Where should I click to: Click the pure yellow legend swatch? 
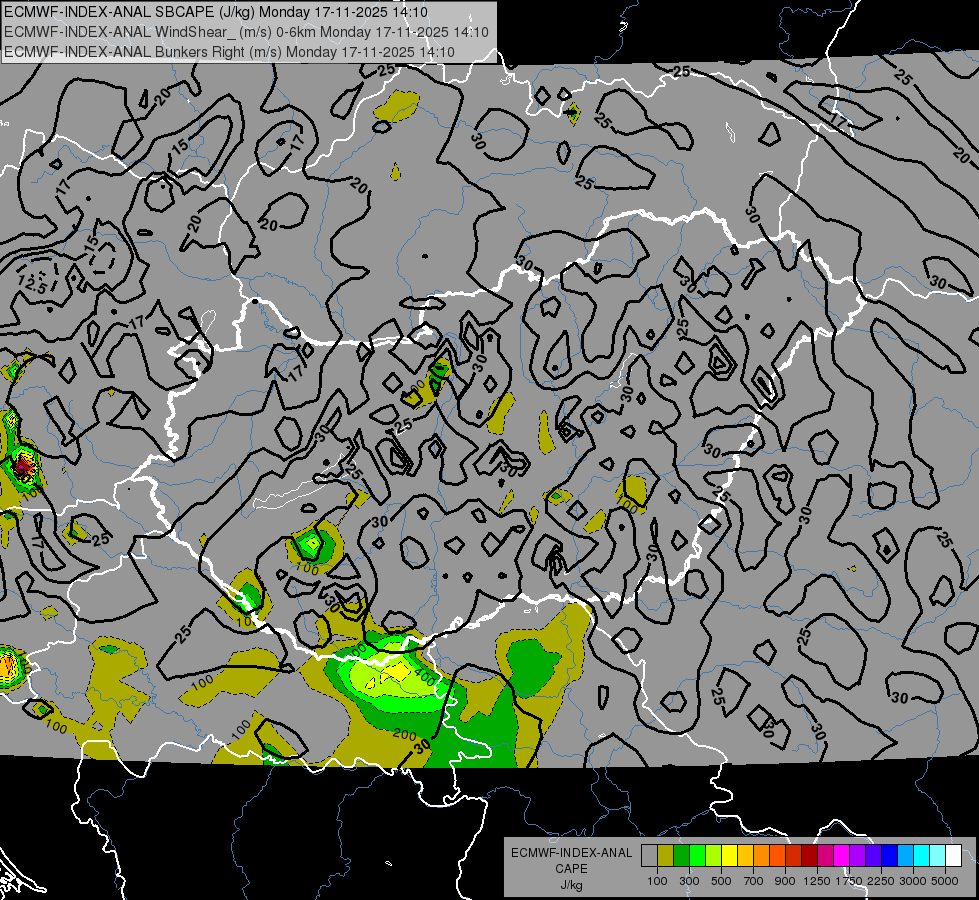point(729,856)
